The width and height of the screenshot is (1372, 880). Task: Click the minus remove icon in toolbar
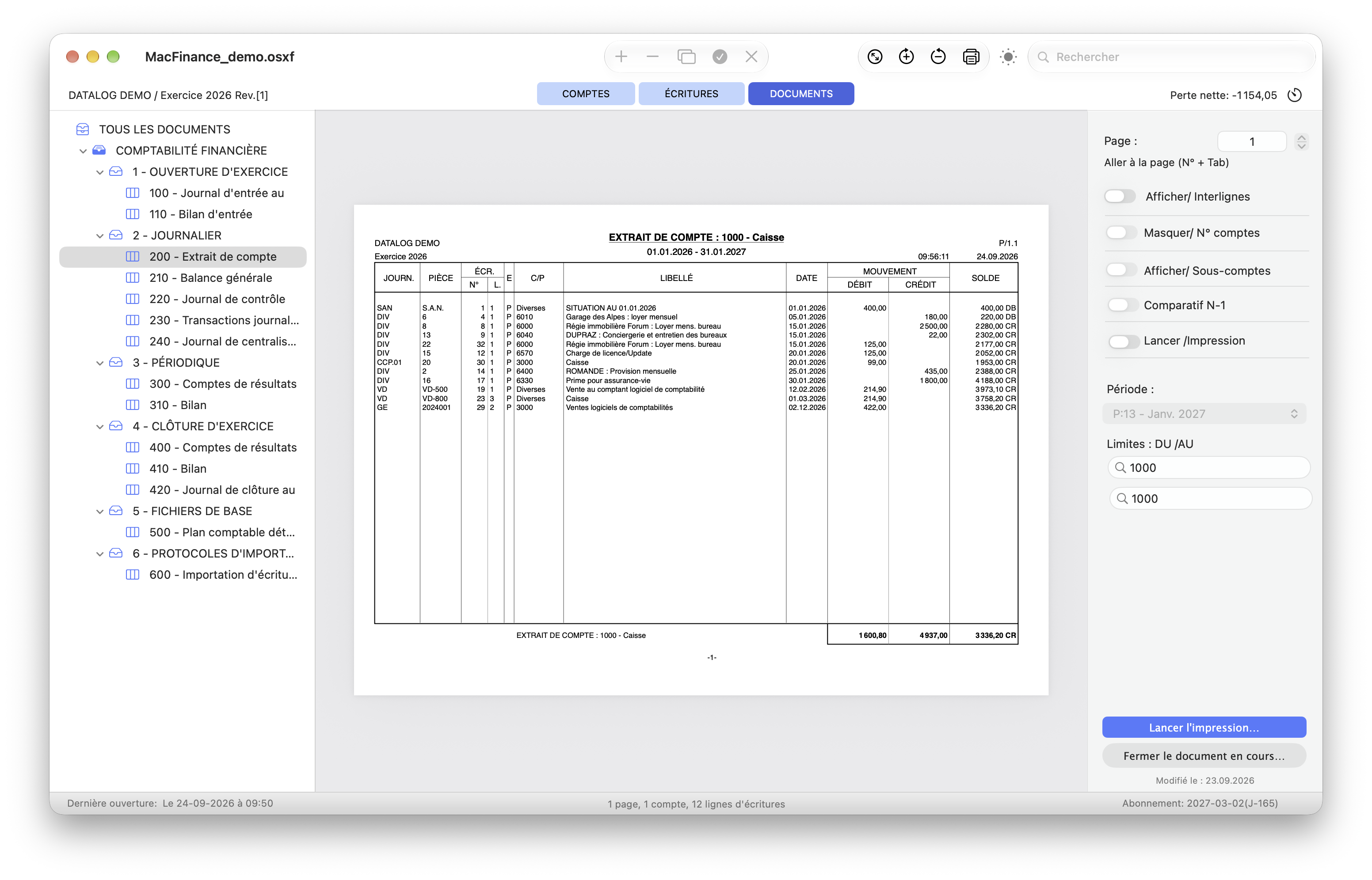tap(652, 57)
